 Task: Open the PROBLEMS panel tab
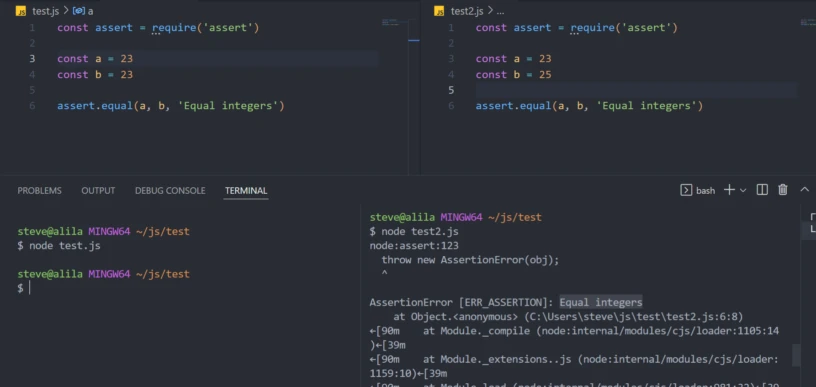40,191
